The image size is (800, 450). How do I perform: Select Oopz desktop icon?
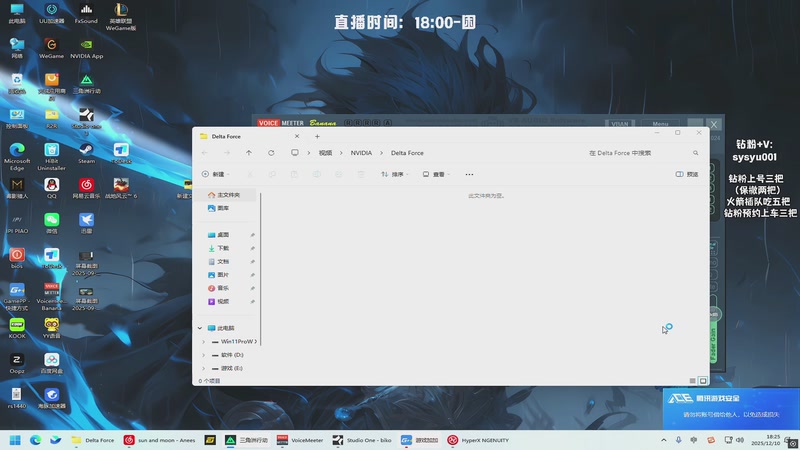click(x=17, y=364)
